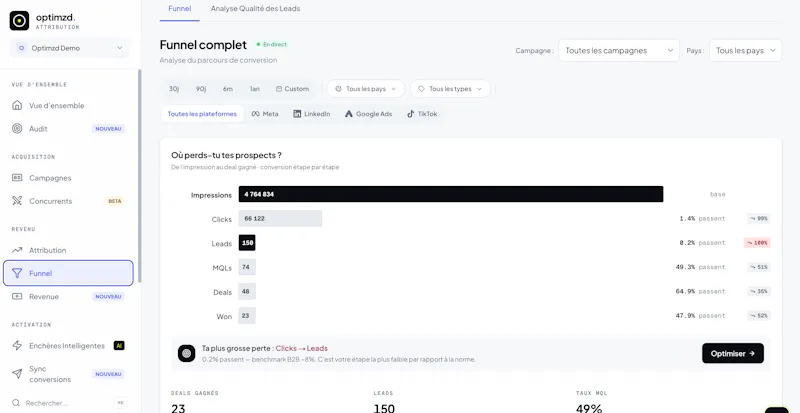Filter by Meta platform
This screenshot has height=413, width=800.
point(265,114)
